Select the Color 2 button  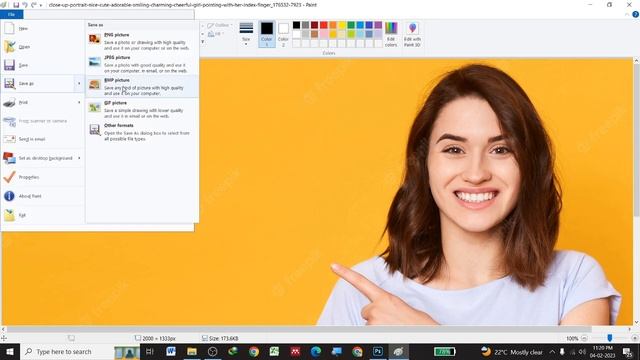(x=283, y=34)
